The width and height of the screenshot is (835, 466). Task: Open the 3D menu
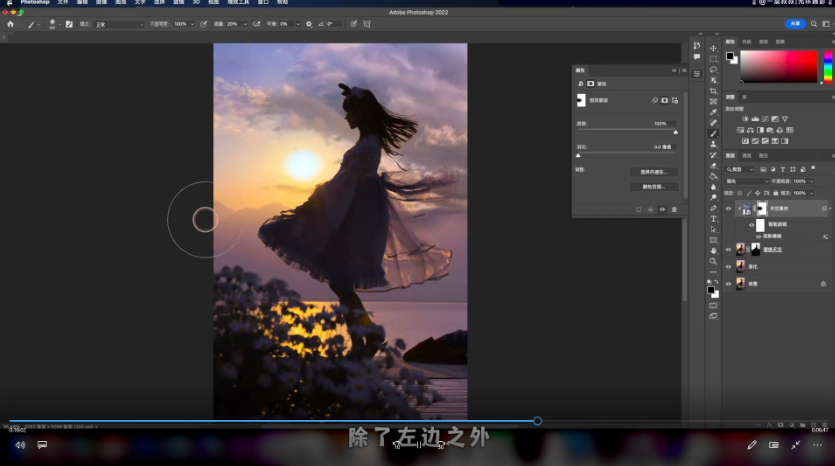tap(196, 3)
